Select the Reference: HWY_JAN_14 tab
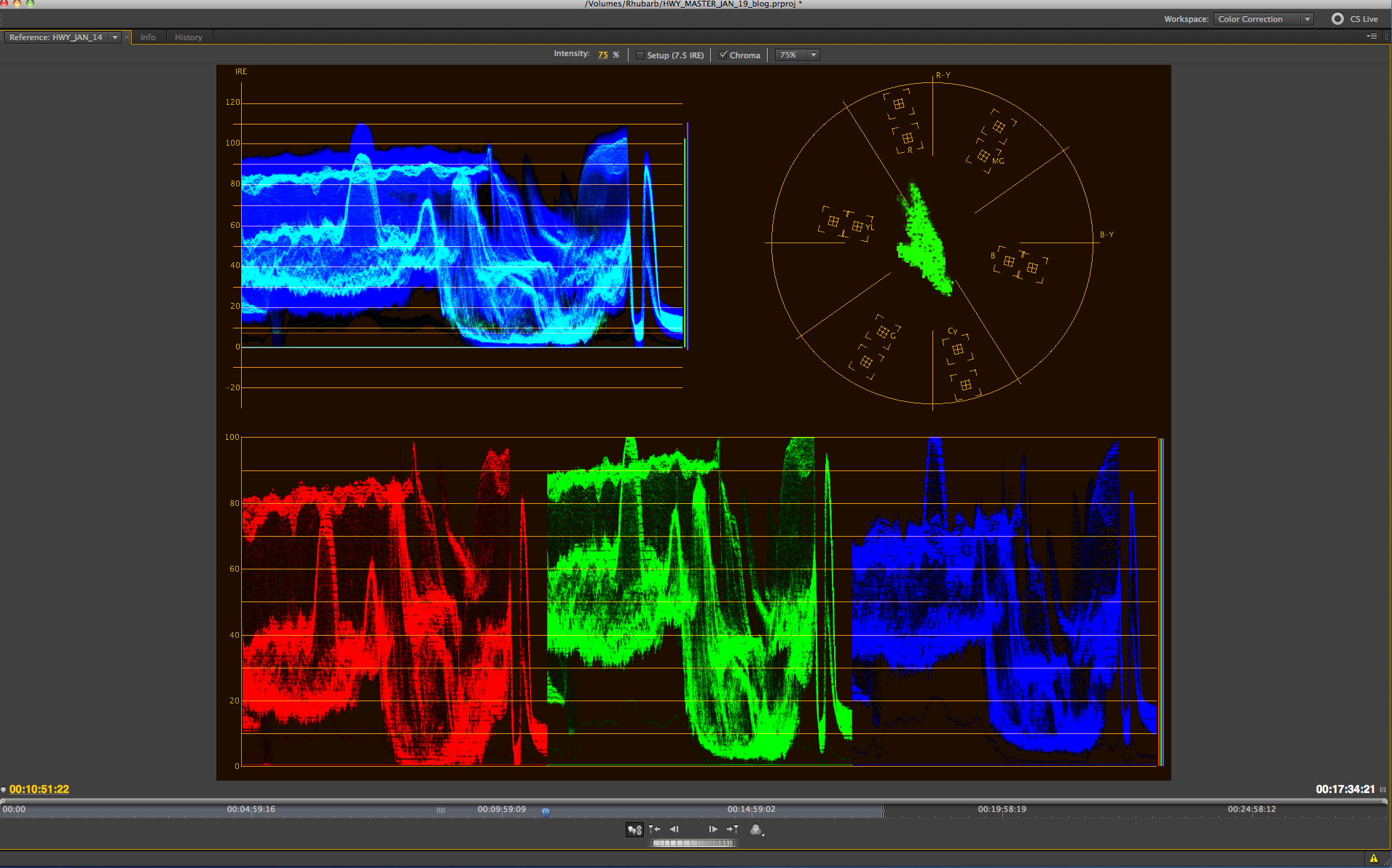The width and height of the screenshot is (1392, 868). (56, 37)
